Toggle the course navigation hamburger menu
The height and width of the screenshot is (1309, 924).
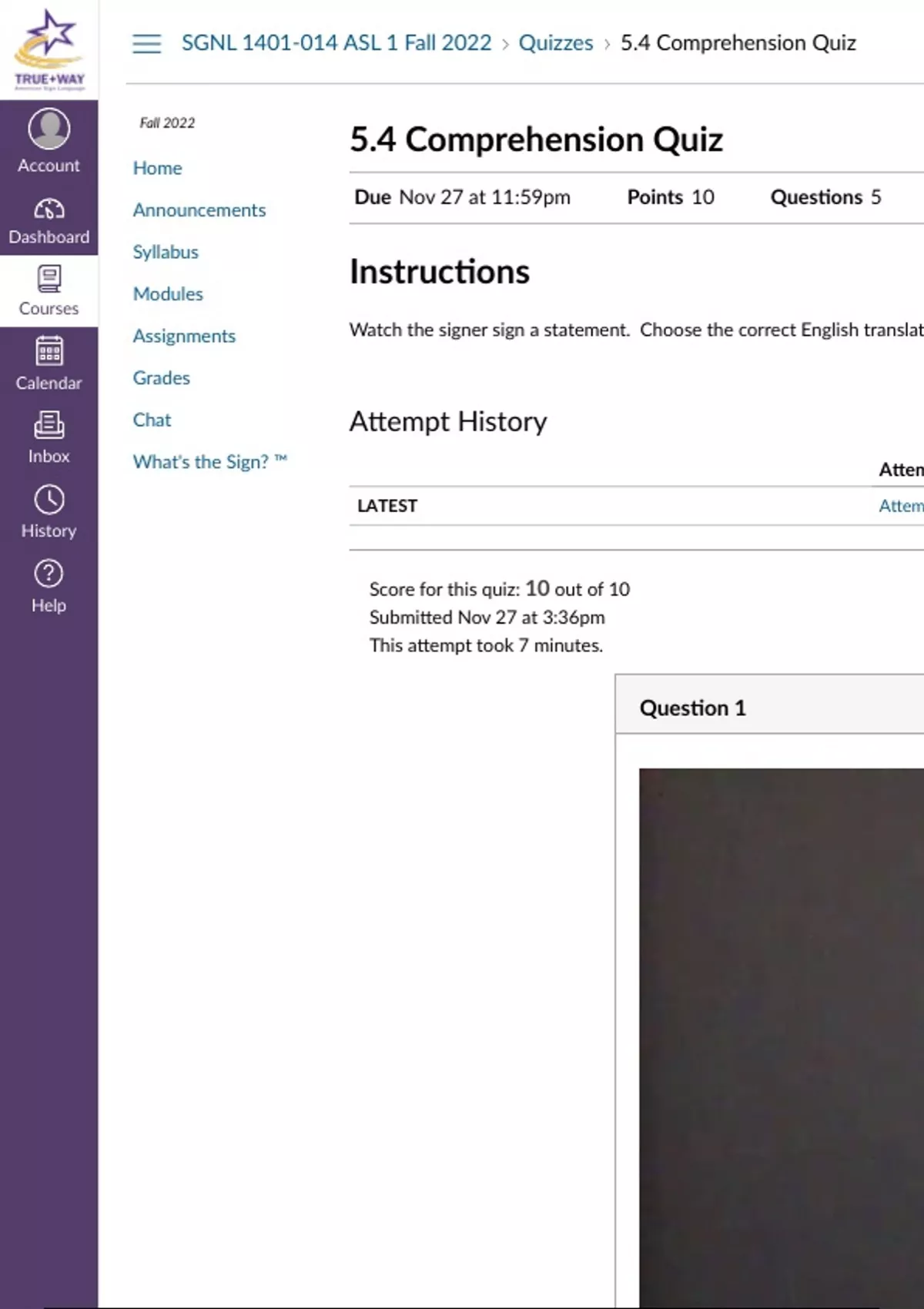point(146,43)
